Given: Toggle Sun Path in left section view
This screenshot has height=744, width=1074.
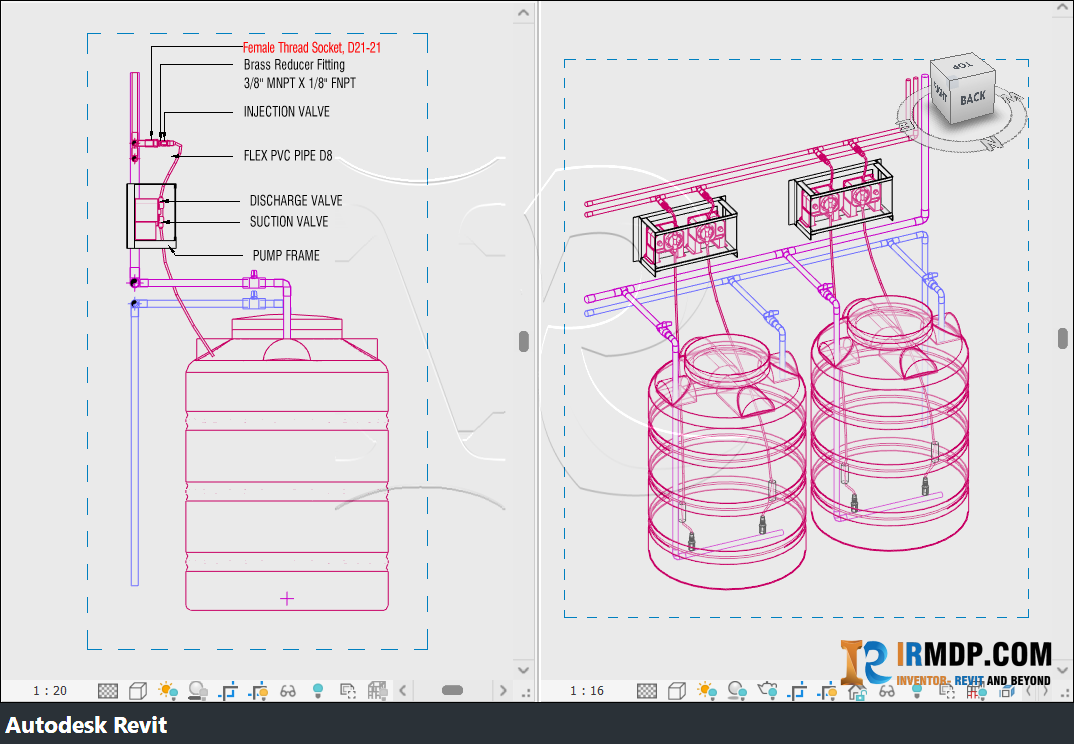Looking at the screenshot, I should 168,691.
